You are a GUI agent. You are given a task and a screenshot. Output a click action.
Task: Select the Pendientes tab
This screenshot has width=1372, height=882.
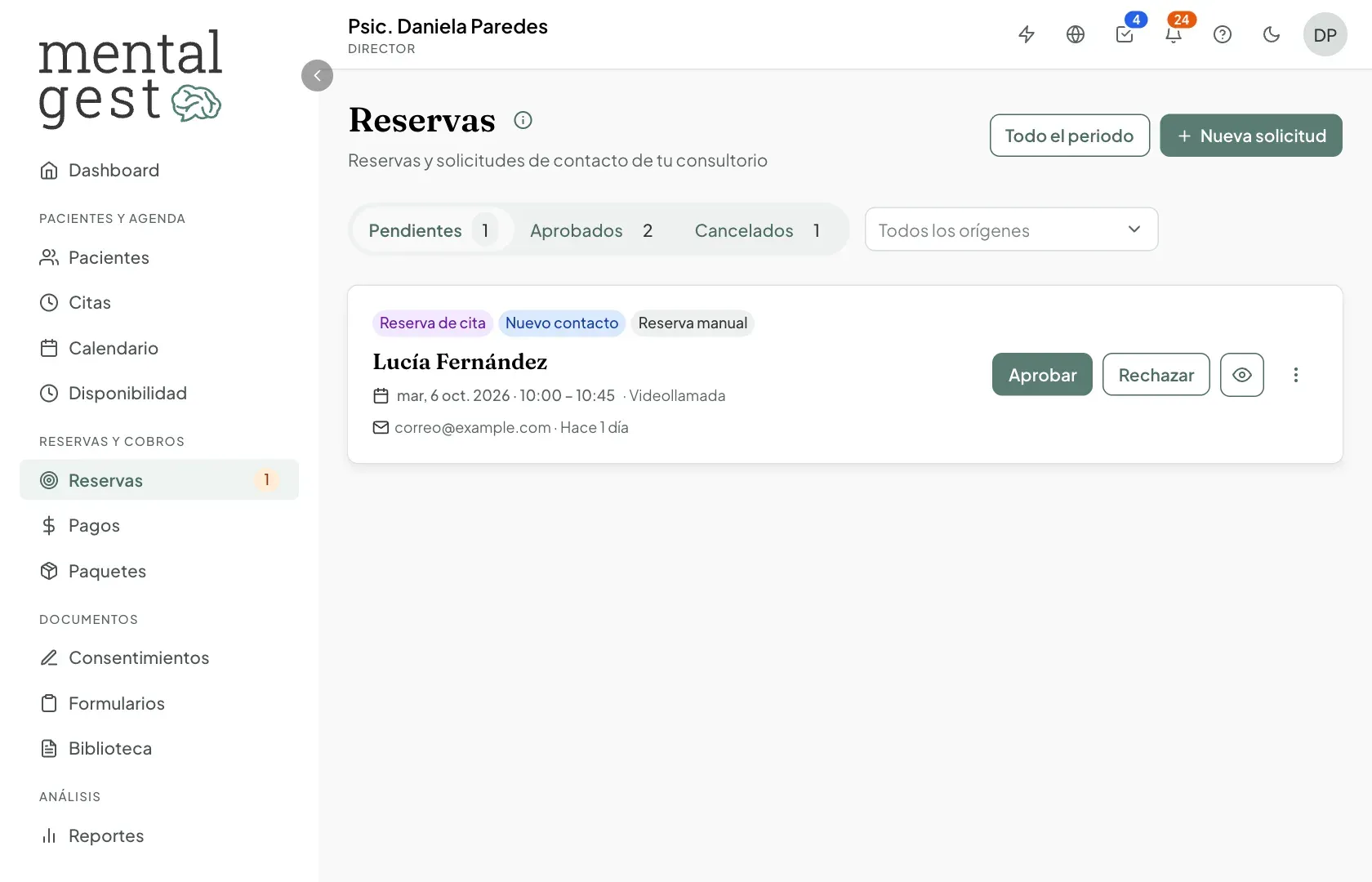pos(432,230)
